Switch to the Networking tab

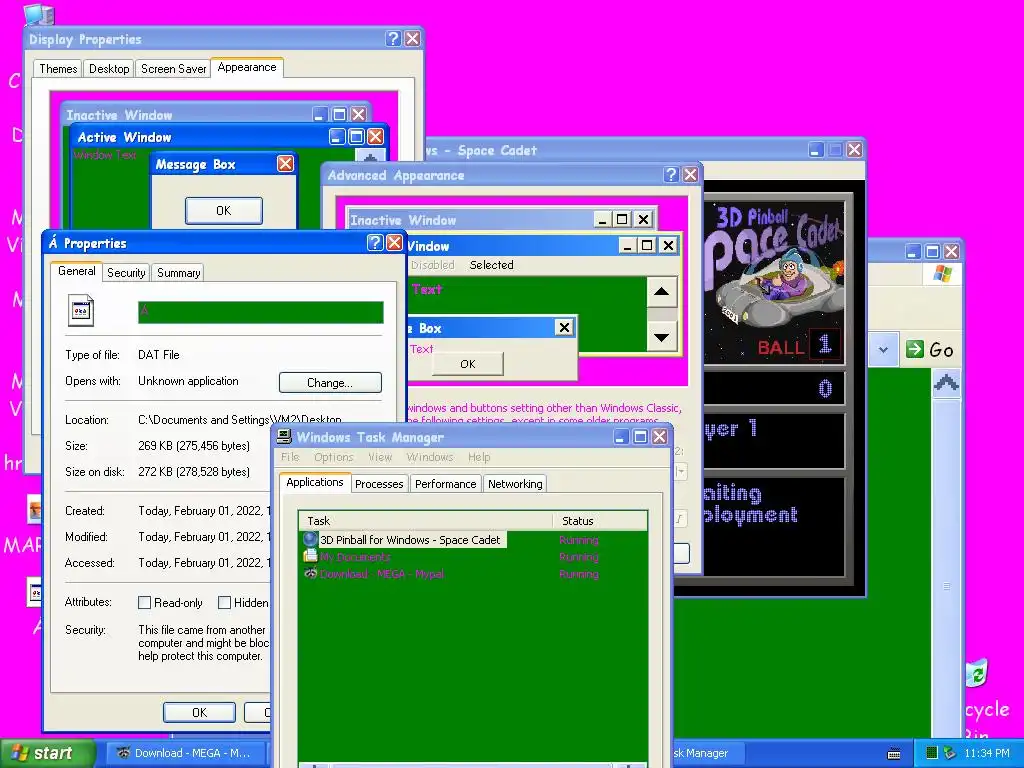coord(515,484)
